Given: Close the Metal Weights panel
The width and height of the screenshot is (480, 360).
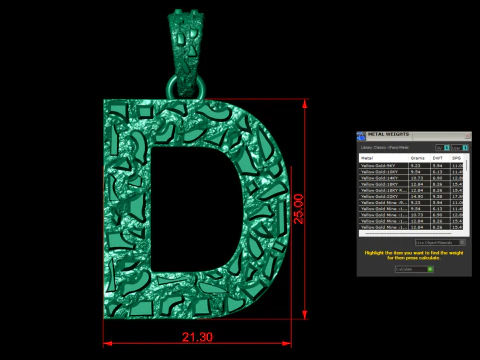Looking at the screenshot, I should [x=468, y=136].
